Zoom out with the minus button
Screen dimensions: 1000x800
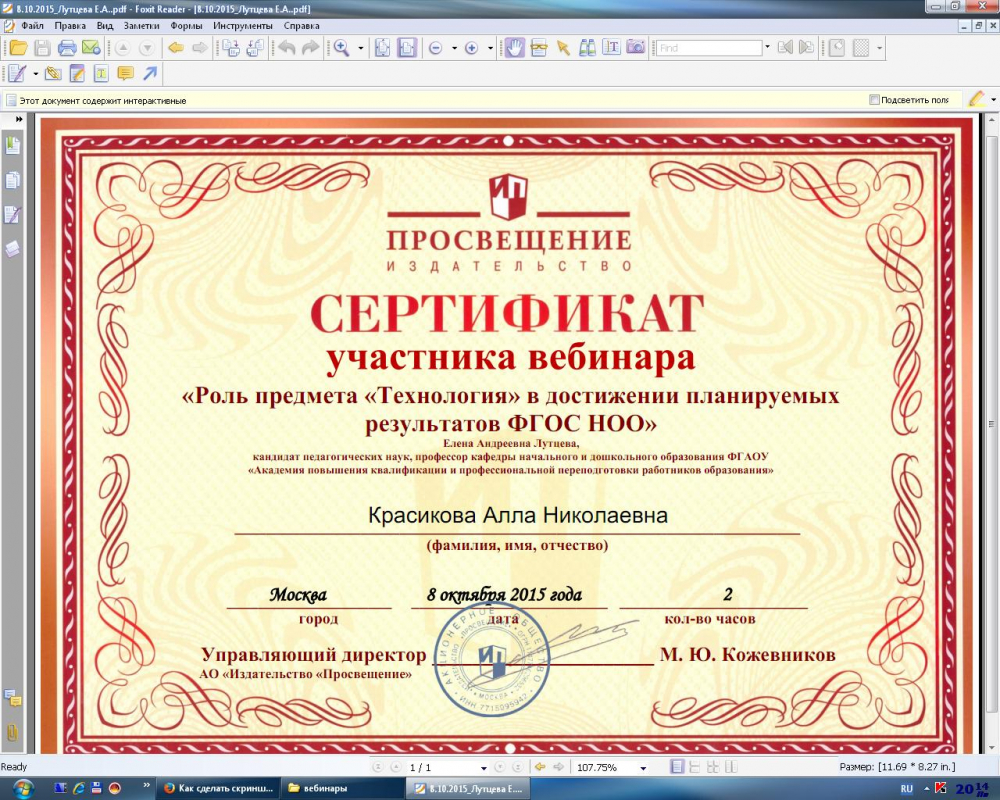tap(436, 48)
